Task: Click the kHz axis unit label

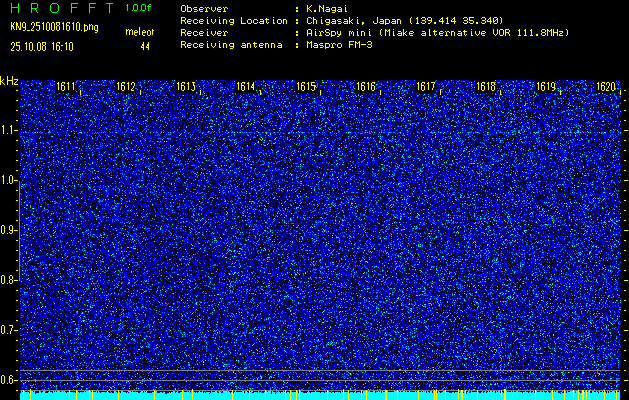Action: point(9,81)
